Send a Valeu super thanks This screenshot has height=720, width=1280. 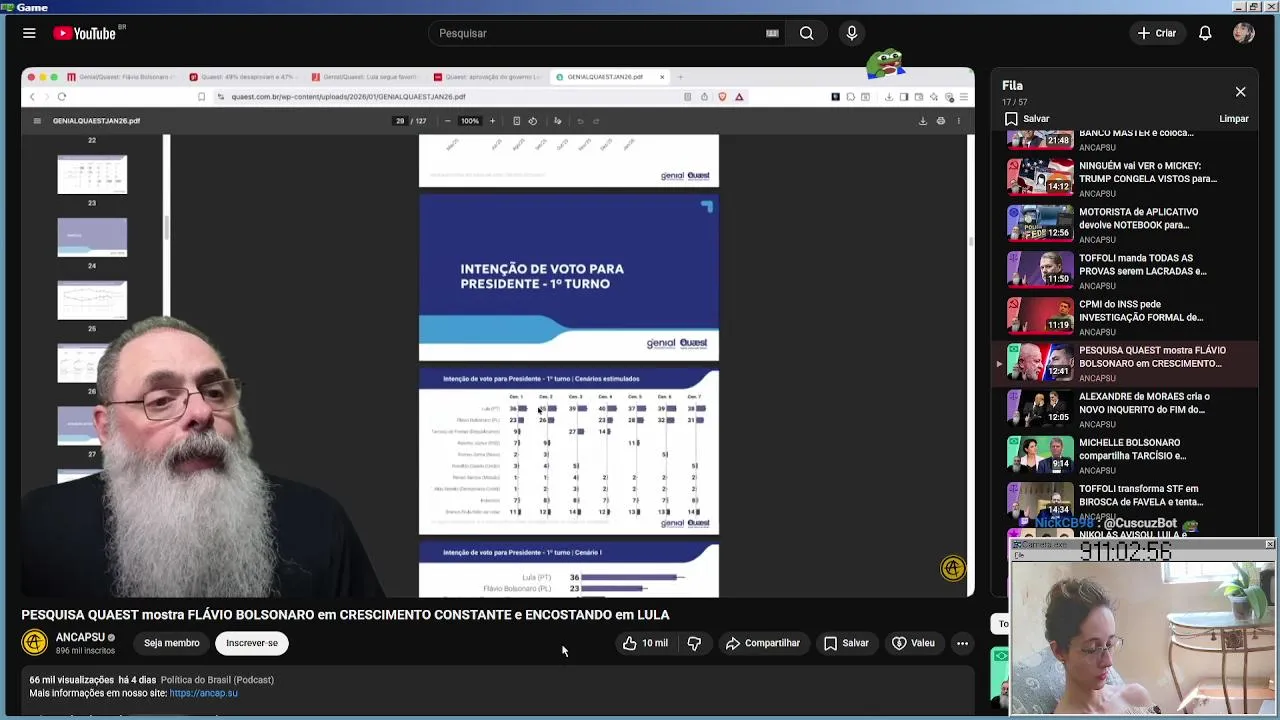coord(913,643)
